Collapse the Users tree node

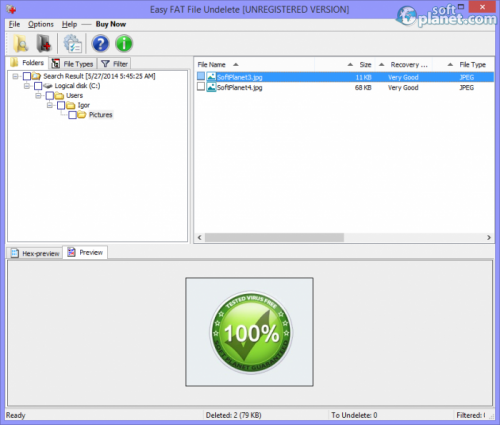(x=38, y=96)
